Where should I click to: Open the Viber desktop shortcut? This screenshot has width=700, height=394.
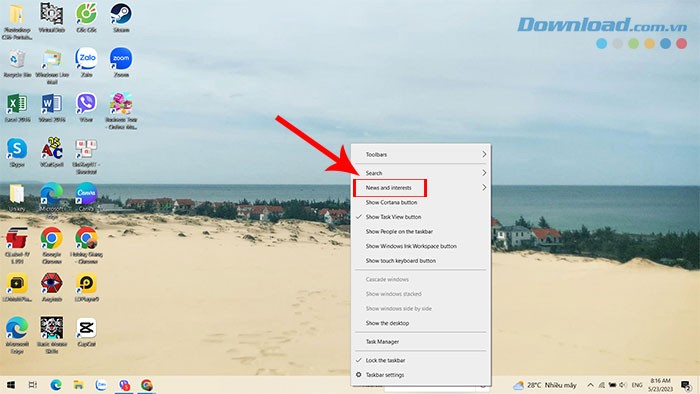[x=86, y=108]
